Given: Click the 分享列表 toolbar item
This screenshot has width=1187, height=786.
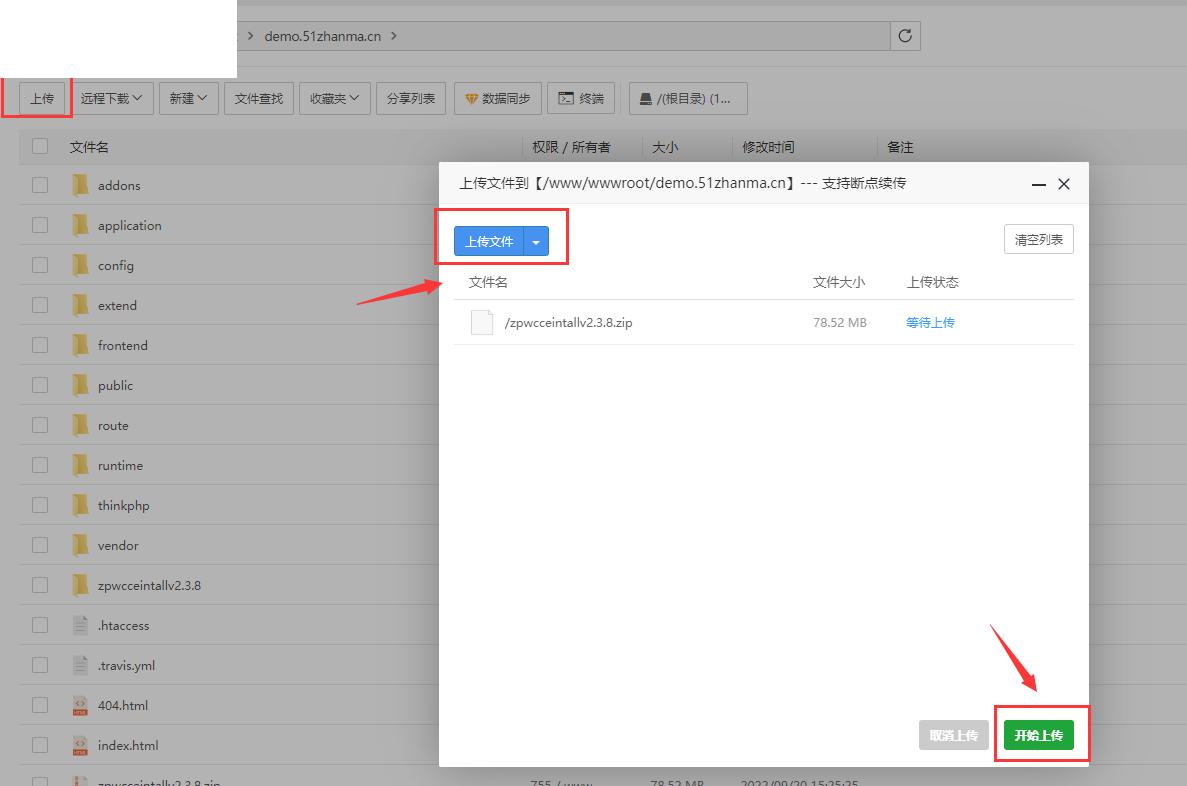Looking at the screenshot, I should [x=411, y=98].
